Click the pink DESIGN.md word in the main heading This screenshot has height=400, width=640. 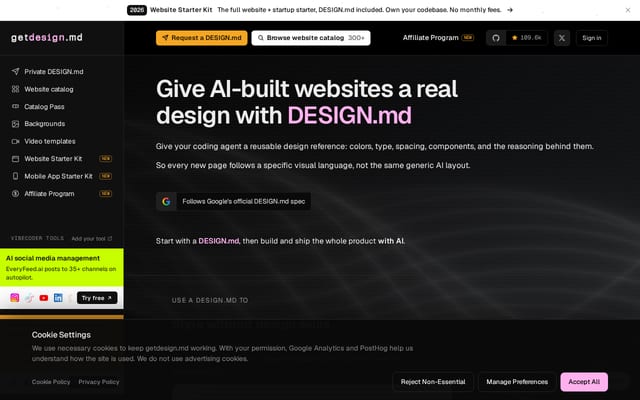coord(349,116)
